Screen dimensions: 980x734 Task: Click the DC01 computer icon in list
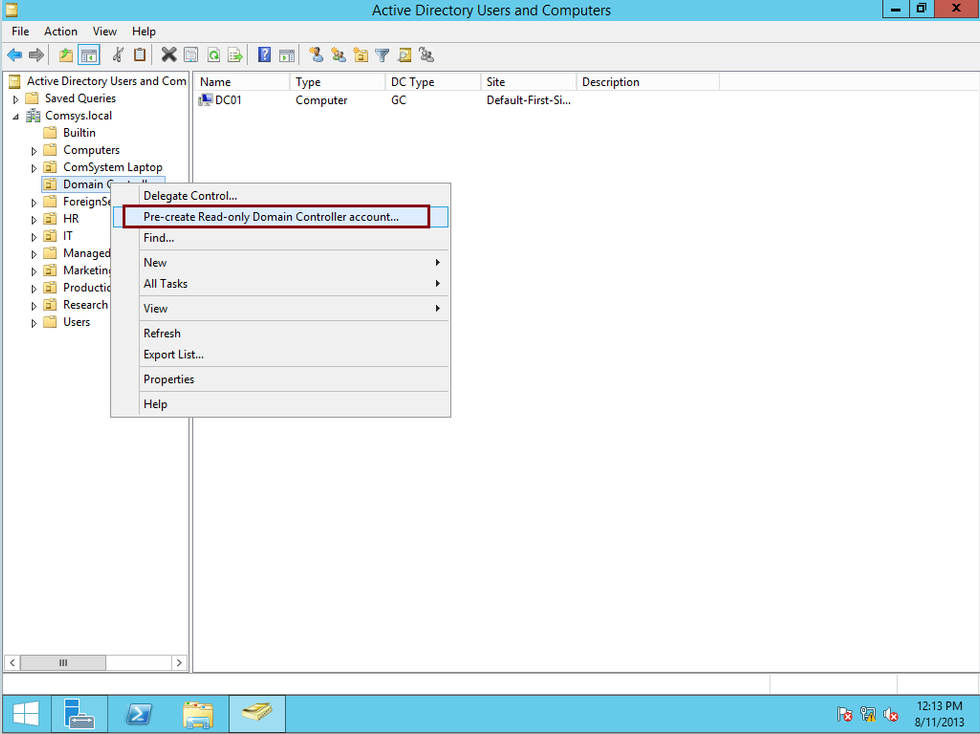(x=205, y=100)
